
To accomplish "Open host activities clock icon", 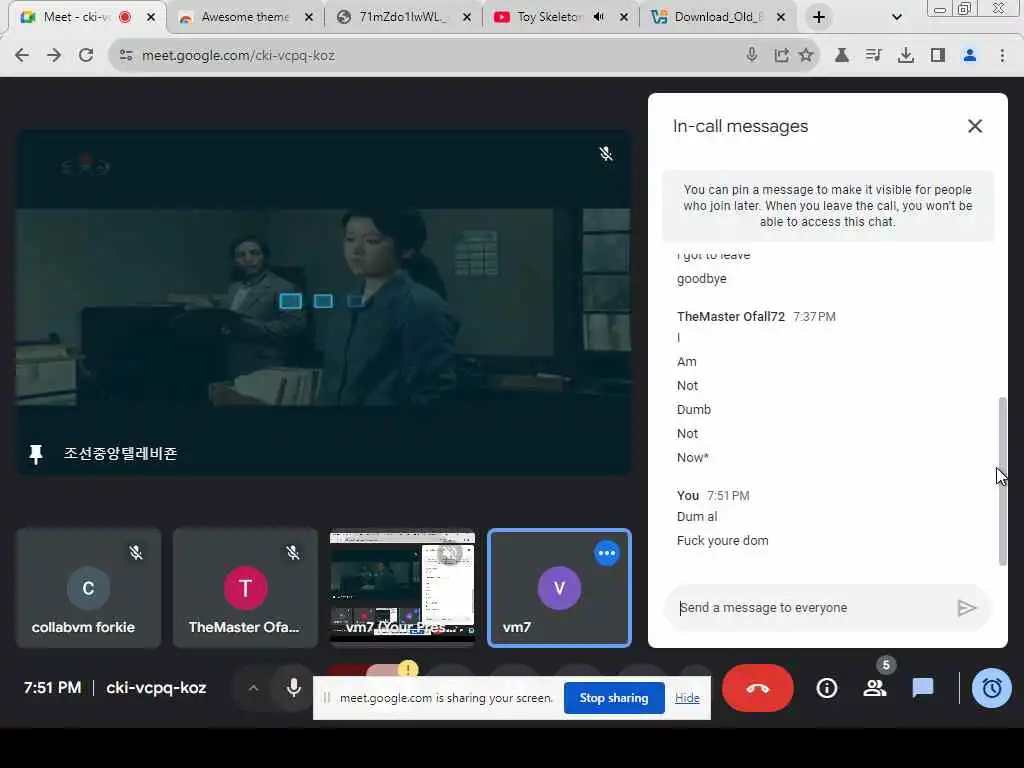I will 991,688.
